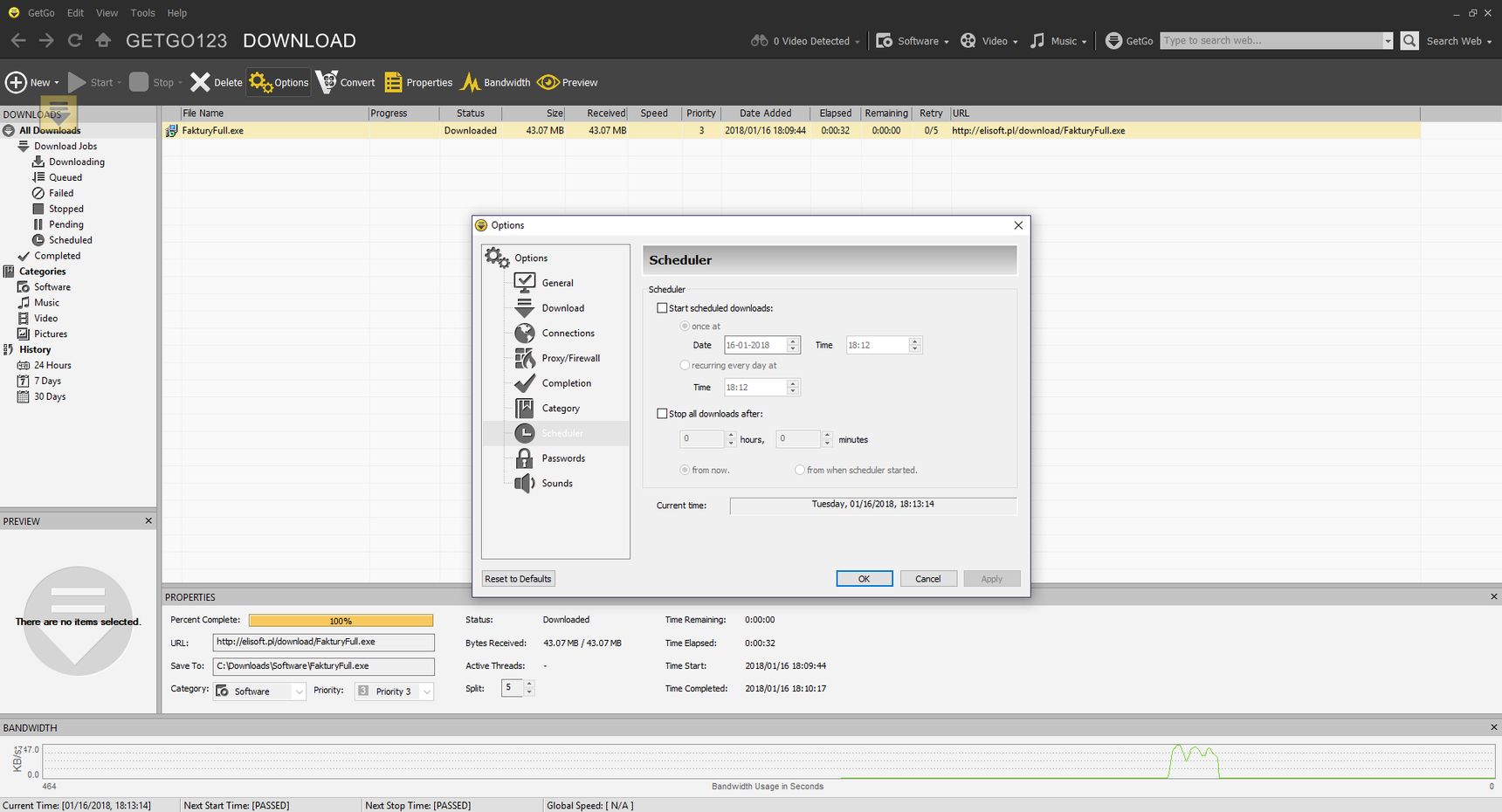Go forward with the forward arrow
Image resolution: width=1502 pixels, height=812 pixels.
point(46,40)
